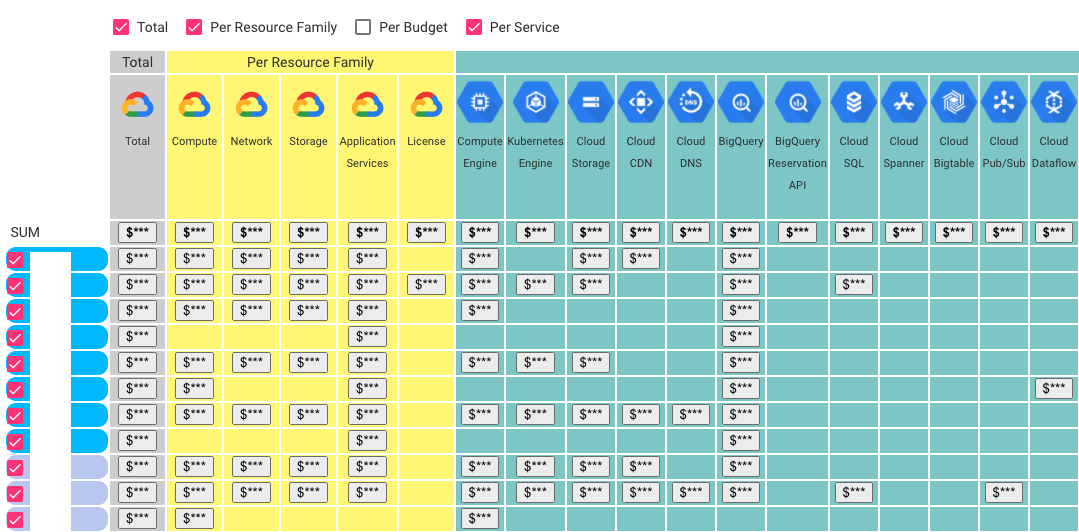Click the SUM row Cloud Pub/Sub value
This screenshot has height=532, width=1079.
coord(1003,233)
